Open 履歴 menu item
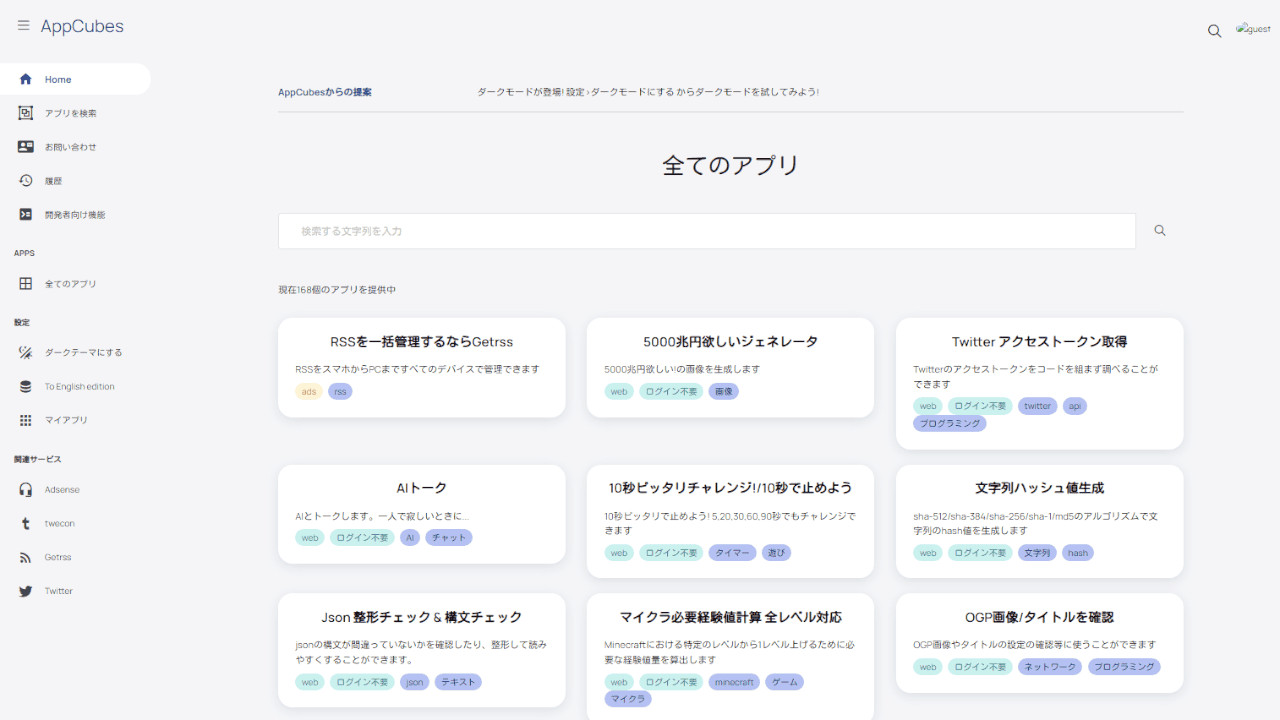The image size is (1280, 720). 75,181
